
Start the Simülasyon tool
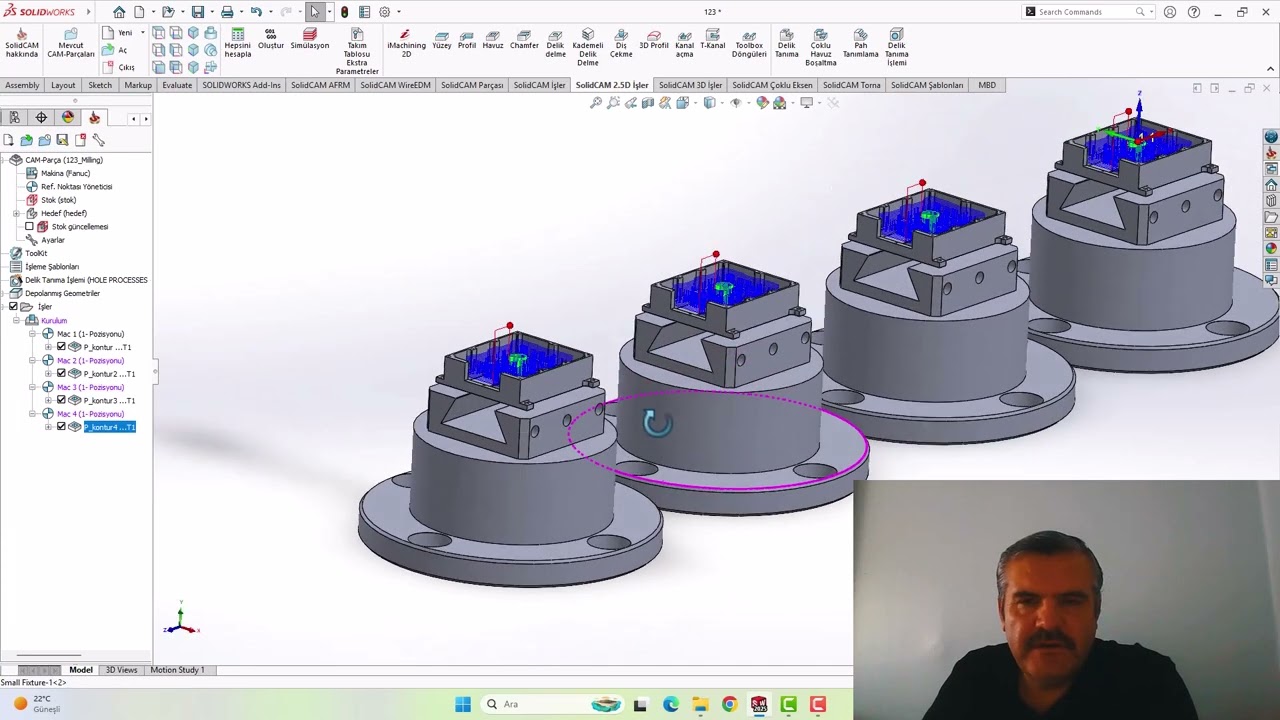tap(309, 39)
